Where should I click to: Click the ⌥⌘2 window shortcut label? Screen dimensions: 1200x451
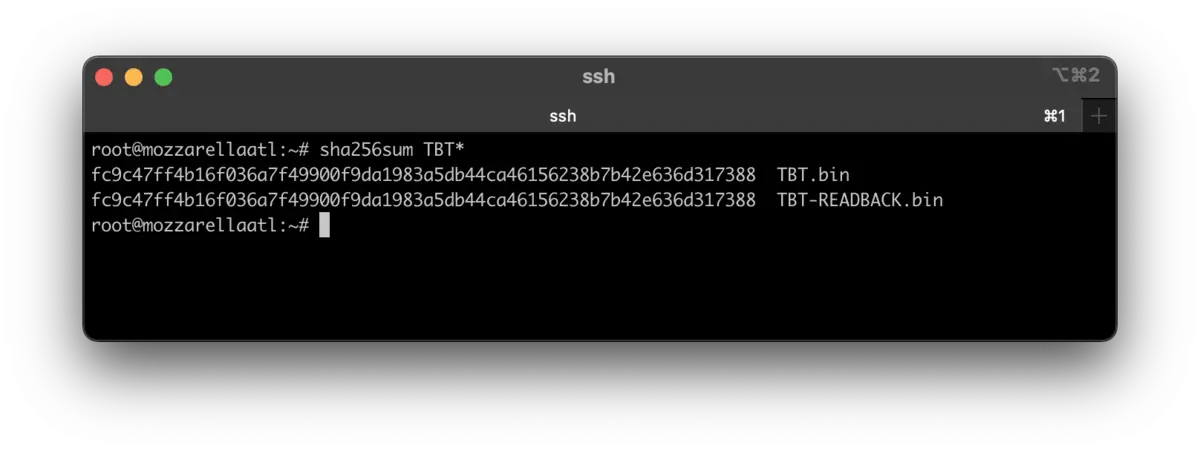click(x=1076, y=75)
